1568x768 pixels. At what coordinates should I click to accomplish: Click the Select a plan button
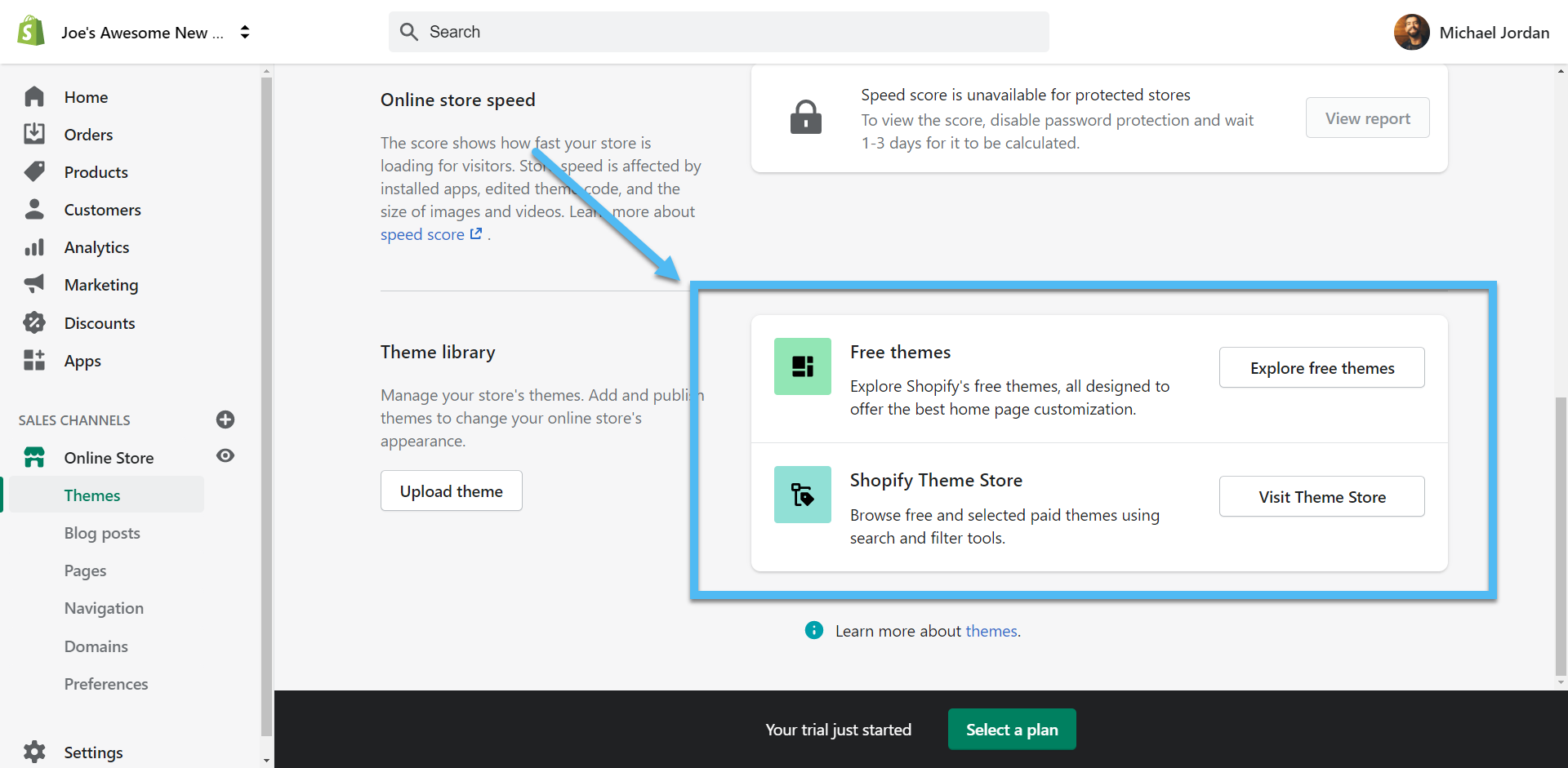[x=1012, y=730]
